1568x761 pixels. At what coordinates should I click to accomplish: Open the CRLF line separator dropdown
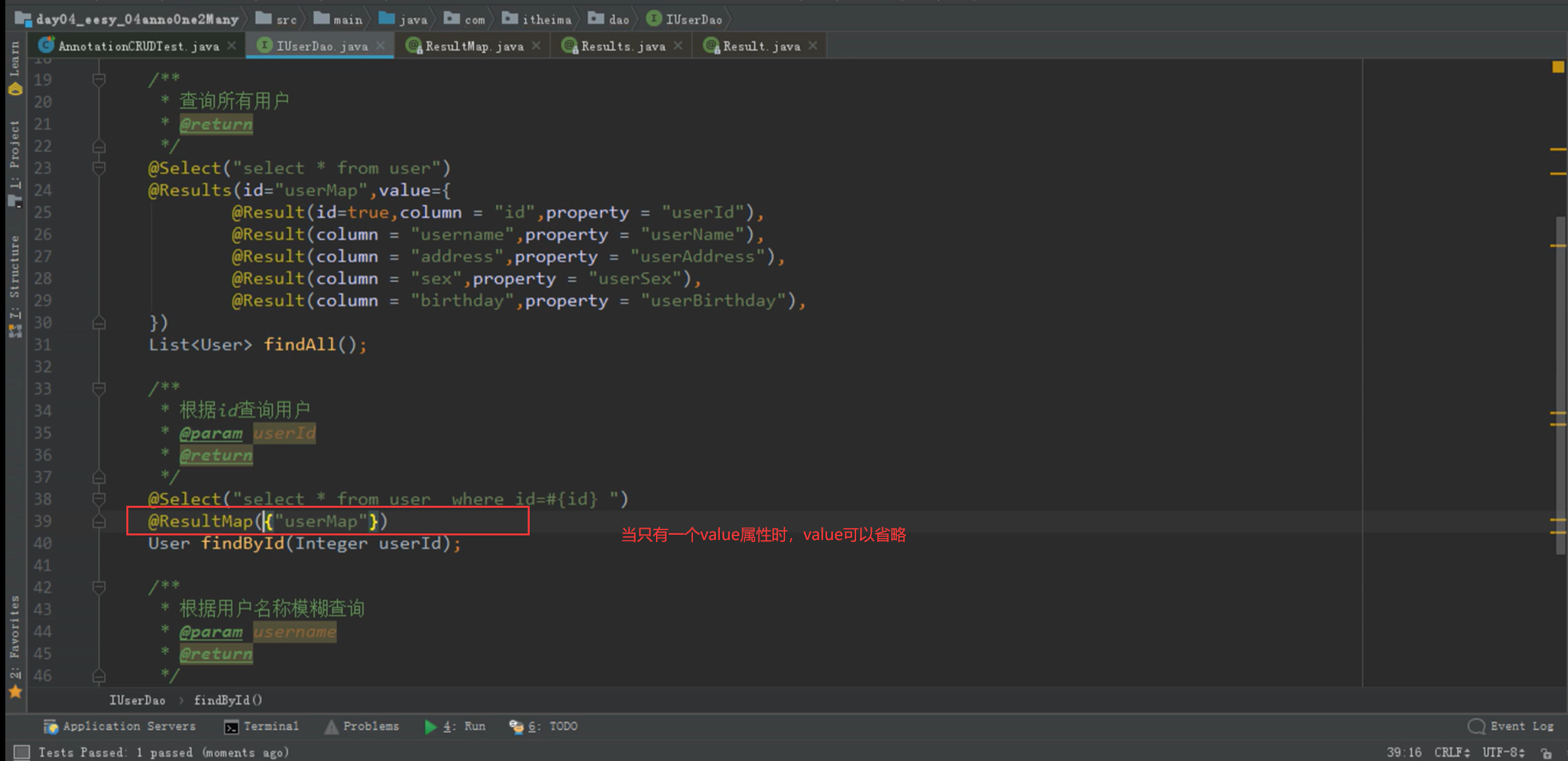[x=1451, y=752]
